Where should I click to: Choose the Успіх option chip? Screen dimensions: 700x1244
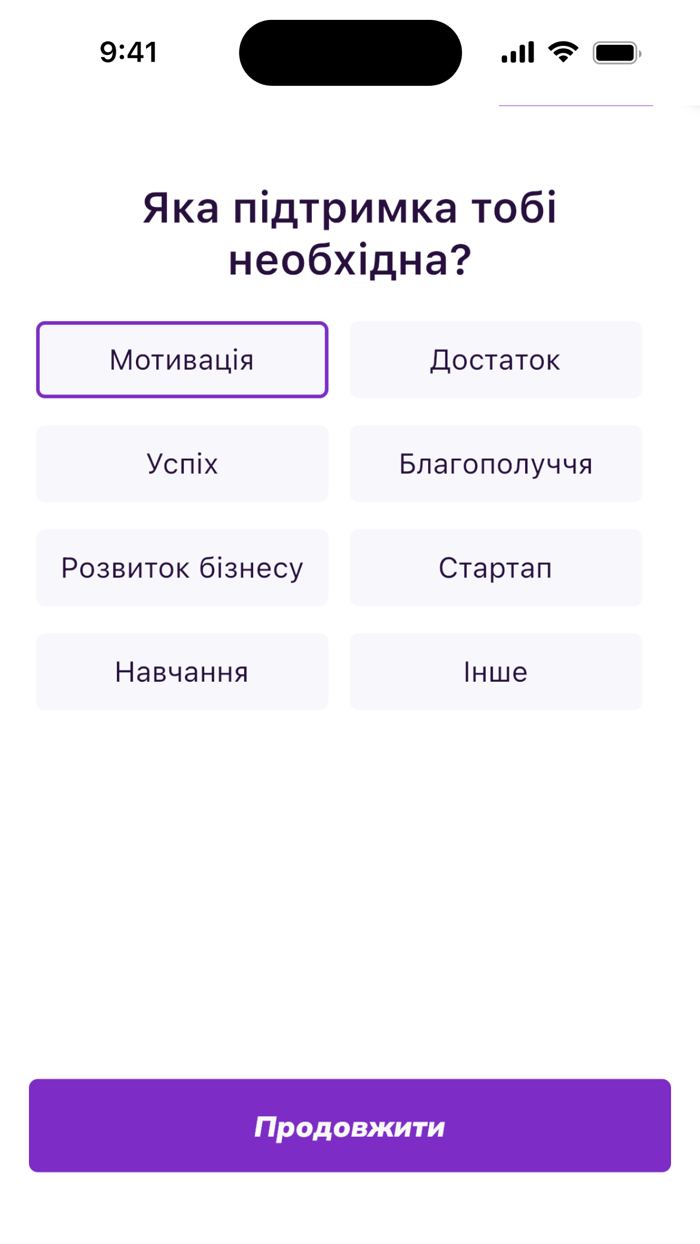point(182,463)
